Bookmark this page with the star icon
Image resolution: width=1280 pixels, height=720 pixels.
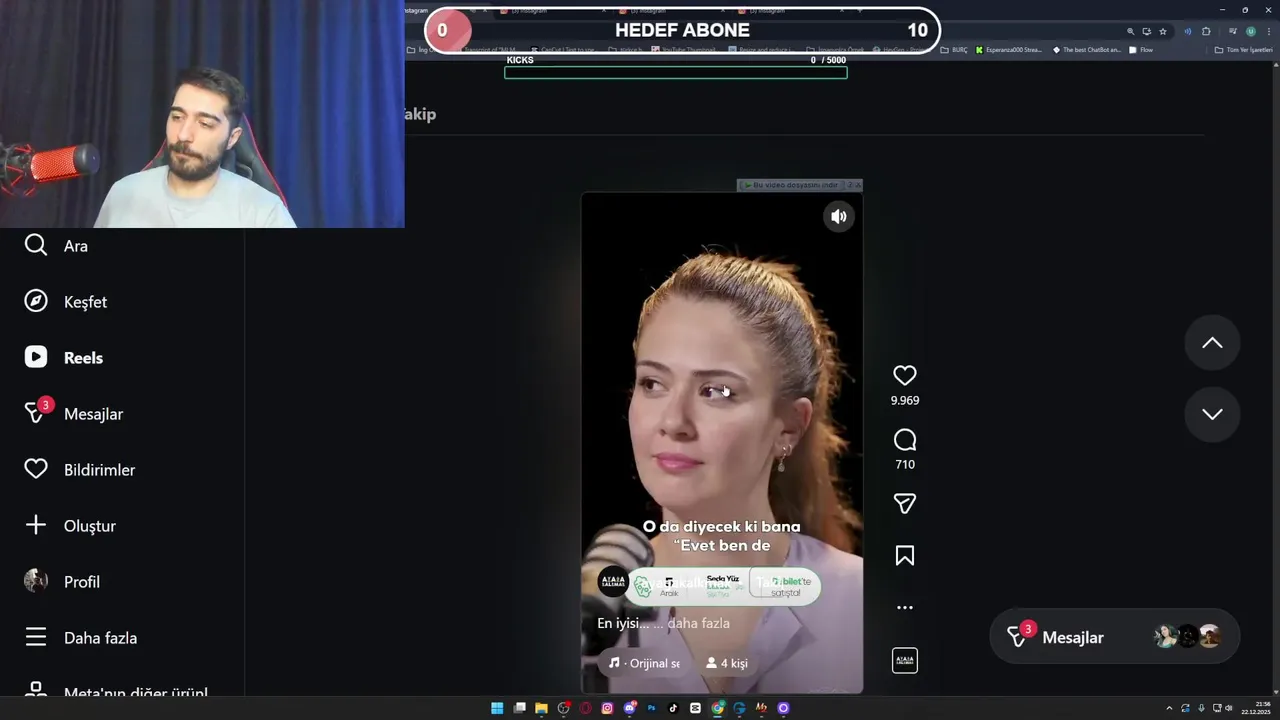coord(1163,31)
